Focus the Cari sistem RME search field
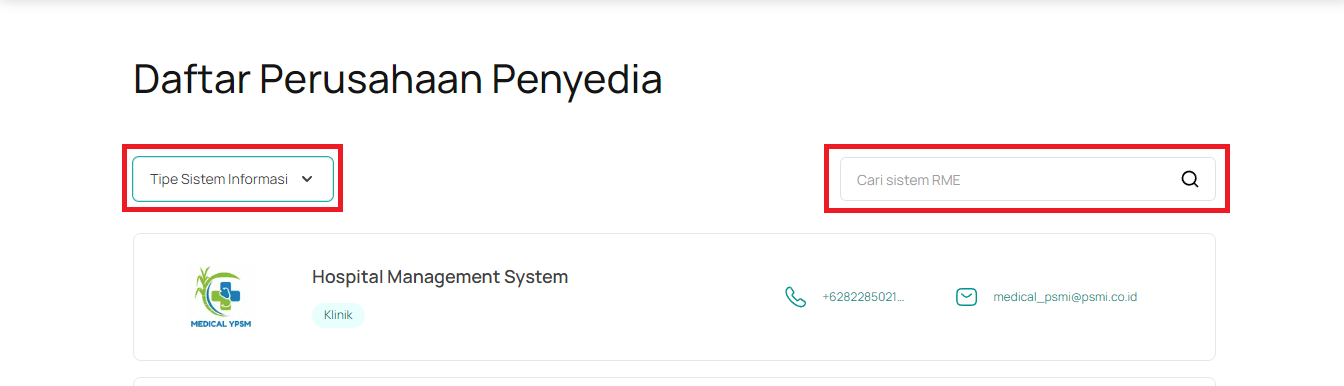Image resolution: width=1344 pixels, height=386 pixels. pos(1028,180)
